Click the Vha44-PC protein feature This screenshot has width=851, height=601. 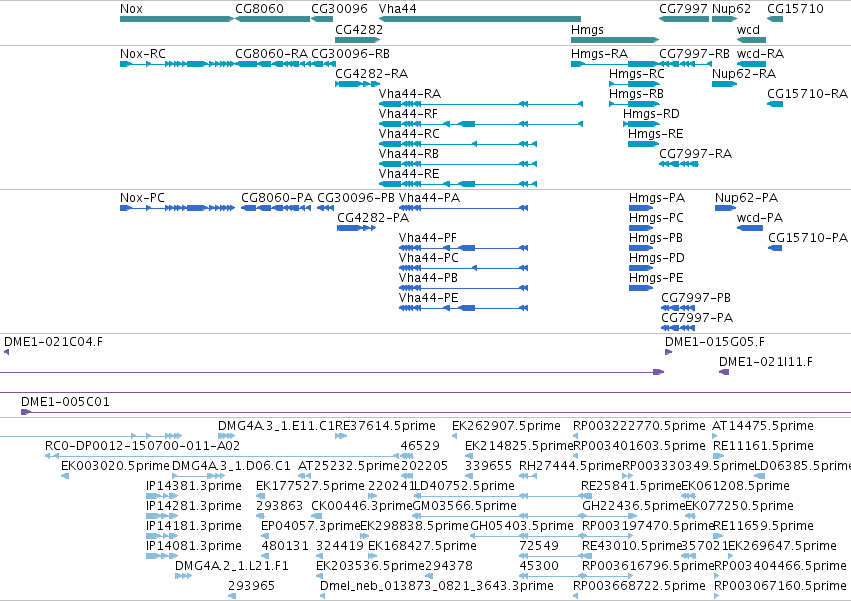coord(463,268)
